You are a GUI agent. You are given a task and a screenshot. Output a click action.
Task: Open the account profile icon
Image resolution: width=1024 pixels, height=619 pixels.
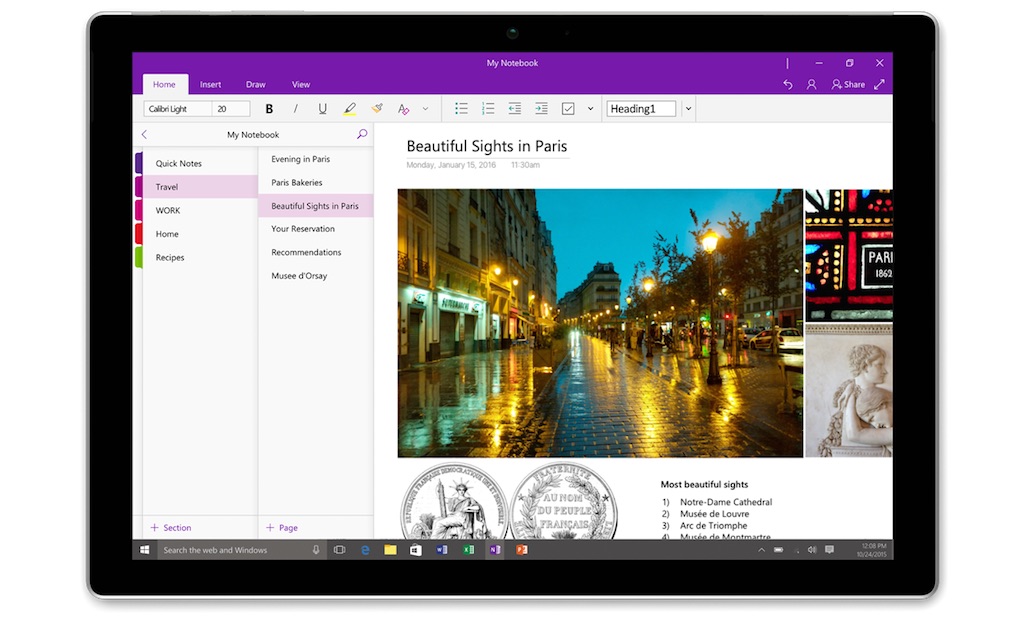(811, 84)
